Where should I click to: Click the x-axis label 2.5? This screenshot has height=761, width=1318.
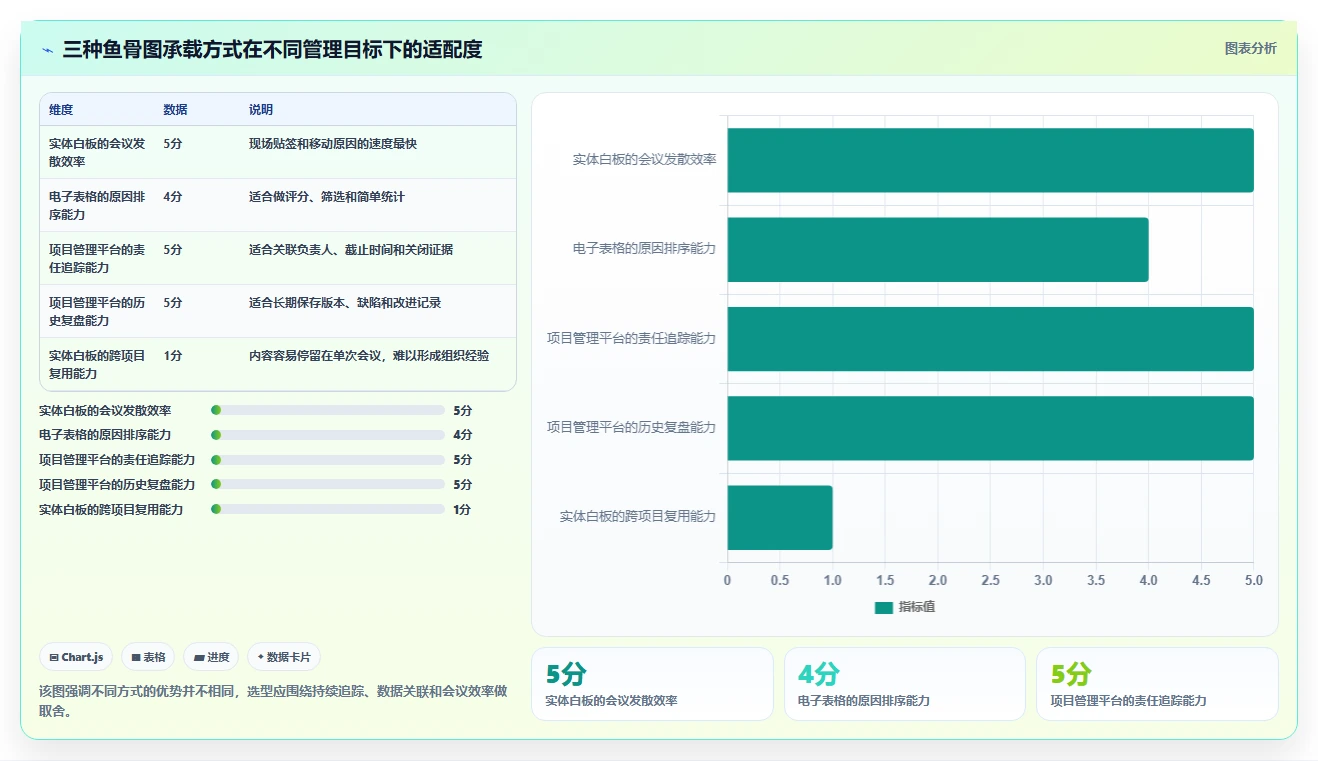[x=990, y=581]
